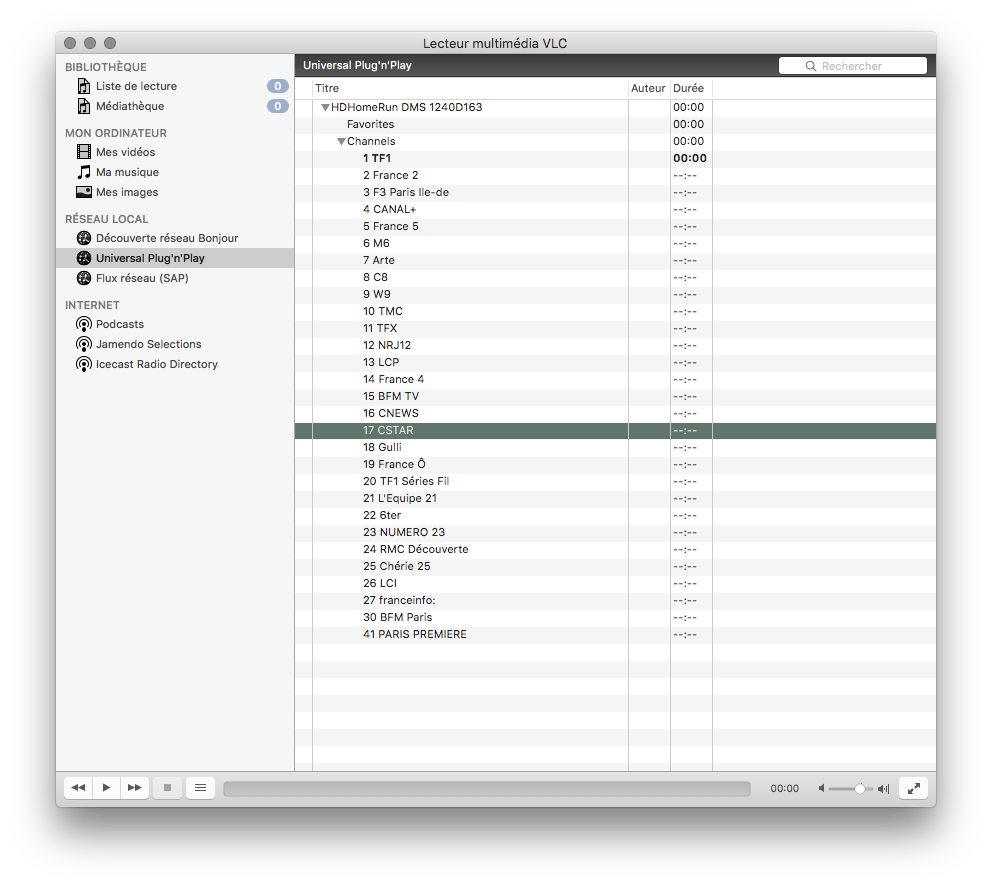Click in the Rechercher search field
The width and height of the screenshot is (992, 887).
click(x=853, y=66)
